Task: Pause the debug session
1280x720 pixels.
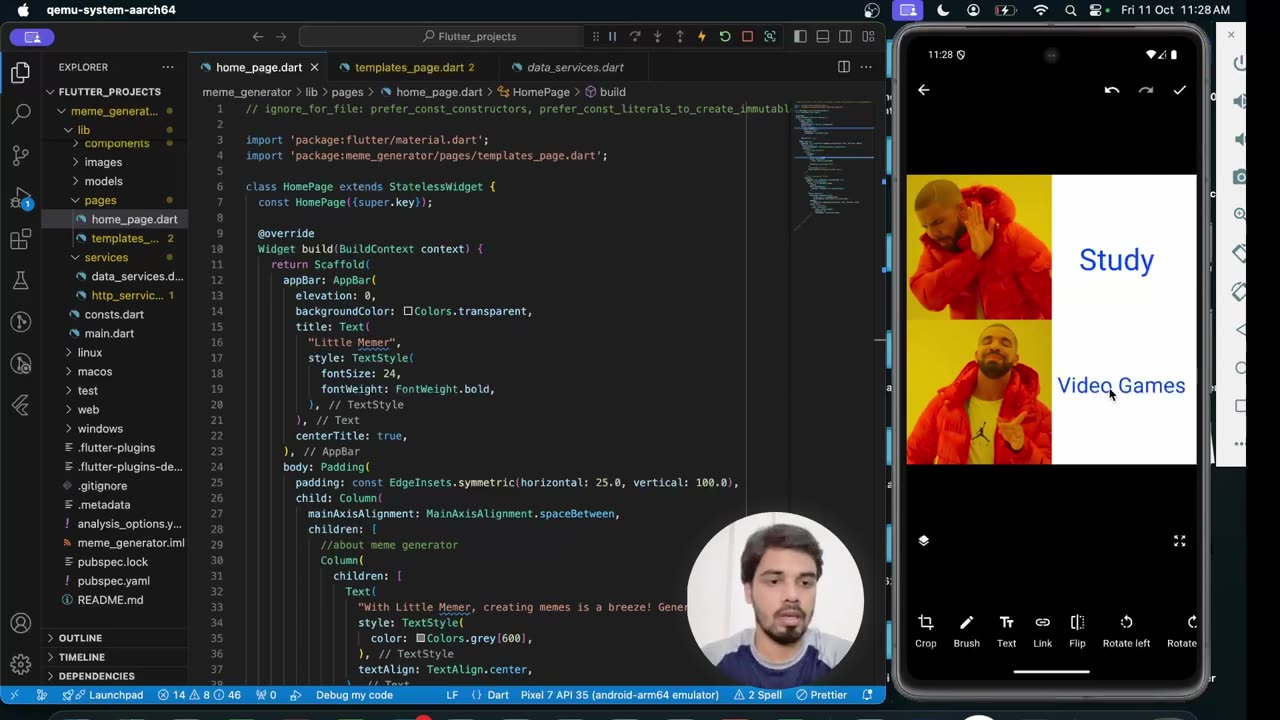Action: coord(612,36)
